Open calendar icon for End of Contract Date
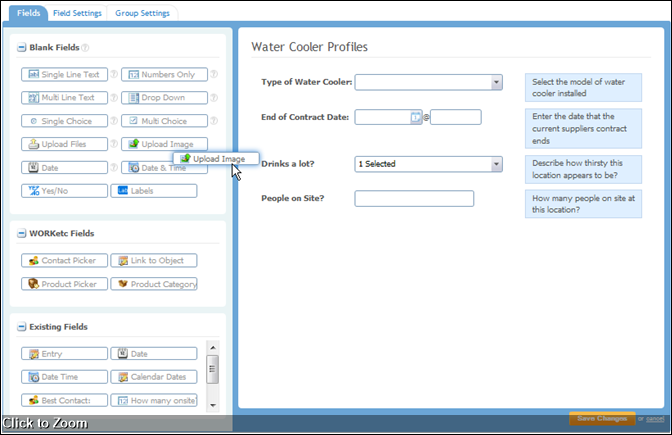Screen dimensions: 672x435 coord(415,117)
